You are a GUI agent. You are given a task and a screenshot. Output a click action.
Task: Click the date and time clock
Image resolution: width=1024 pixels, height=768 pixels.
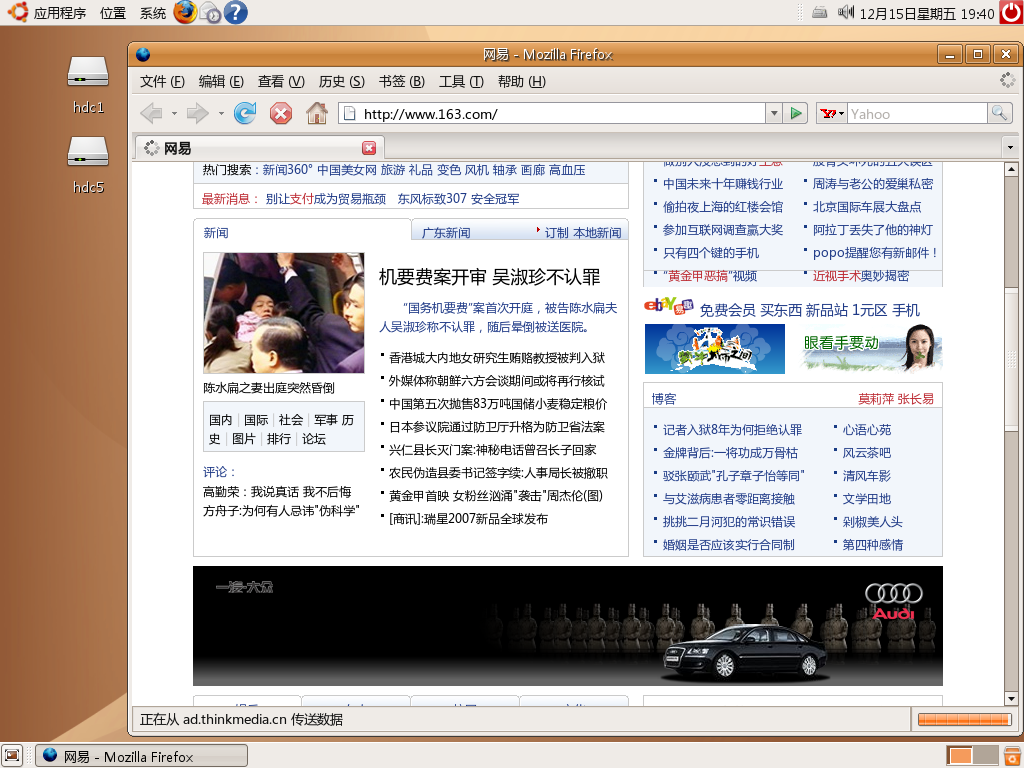926,13
